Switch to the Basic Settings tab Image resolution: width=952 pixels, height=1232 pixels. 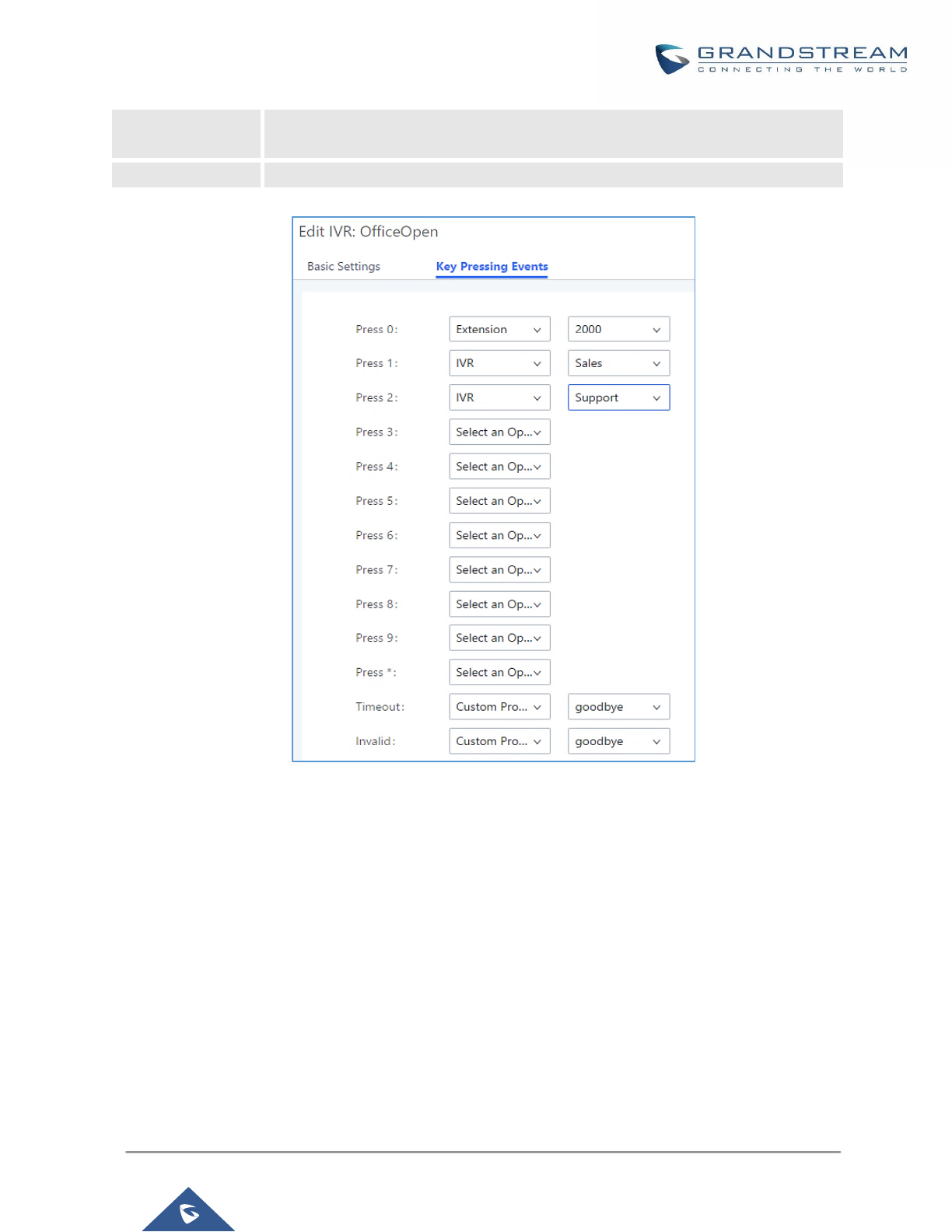coord(344,266)
